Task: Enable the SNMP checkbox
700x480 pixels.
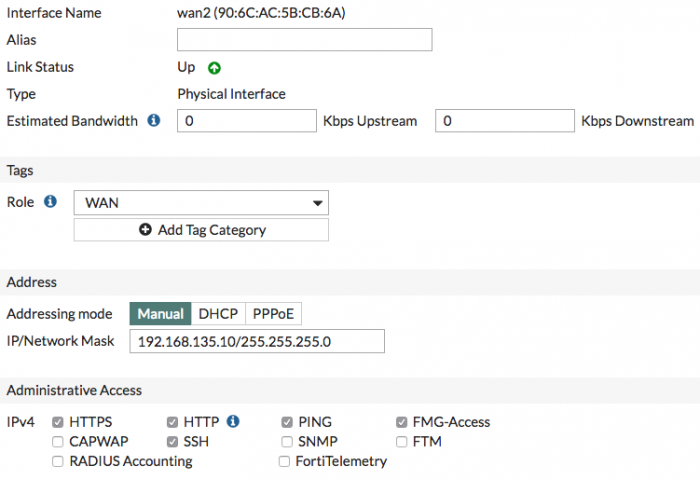Action: coord(287,441)
